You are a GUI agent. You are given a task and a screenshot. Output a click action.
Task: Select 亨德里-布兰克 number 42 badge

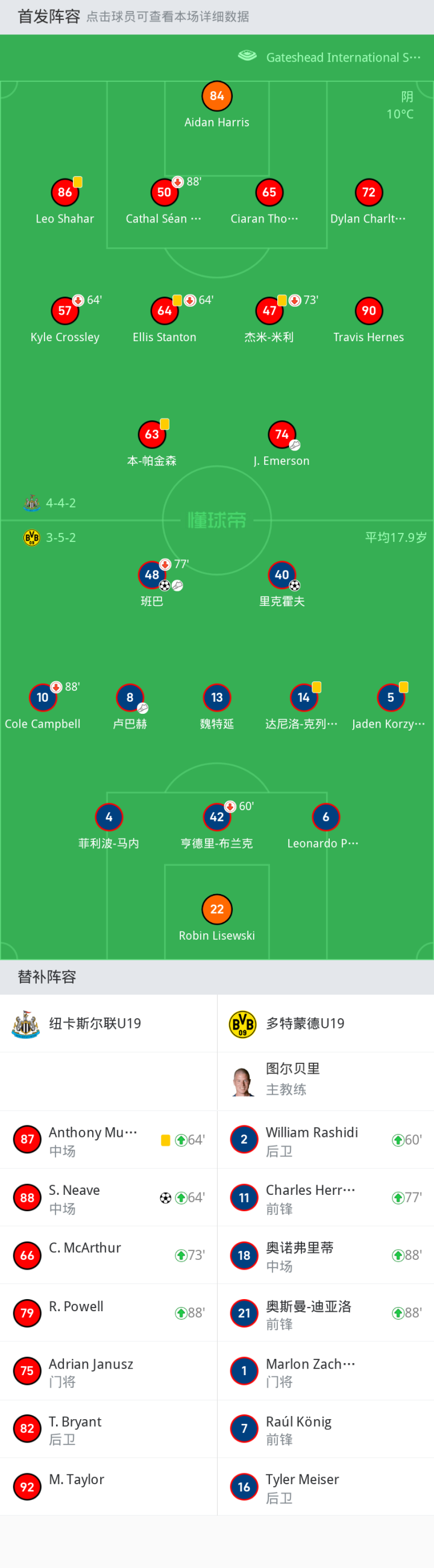216,817
